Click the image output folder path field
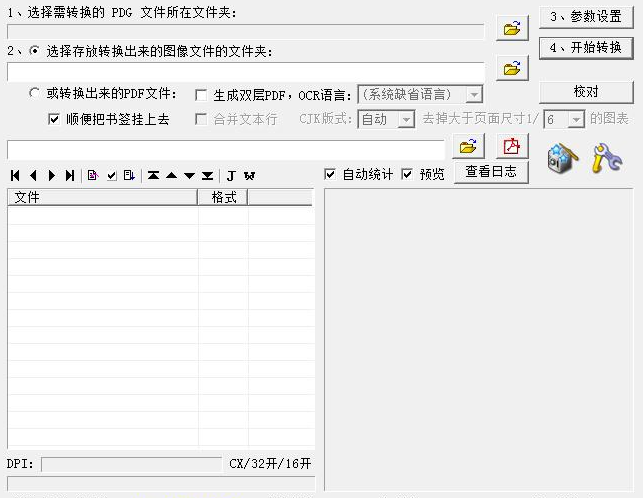643x498 pixels. (x=245, y=72)
